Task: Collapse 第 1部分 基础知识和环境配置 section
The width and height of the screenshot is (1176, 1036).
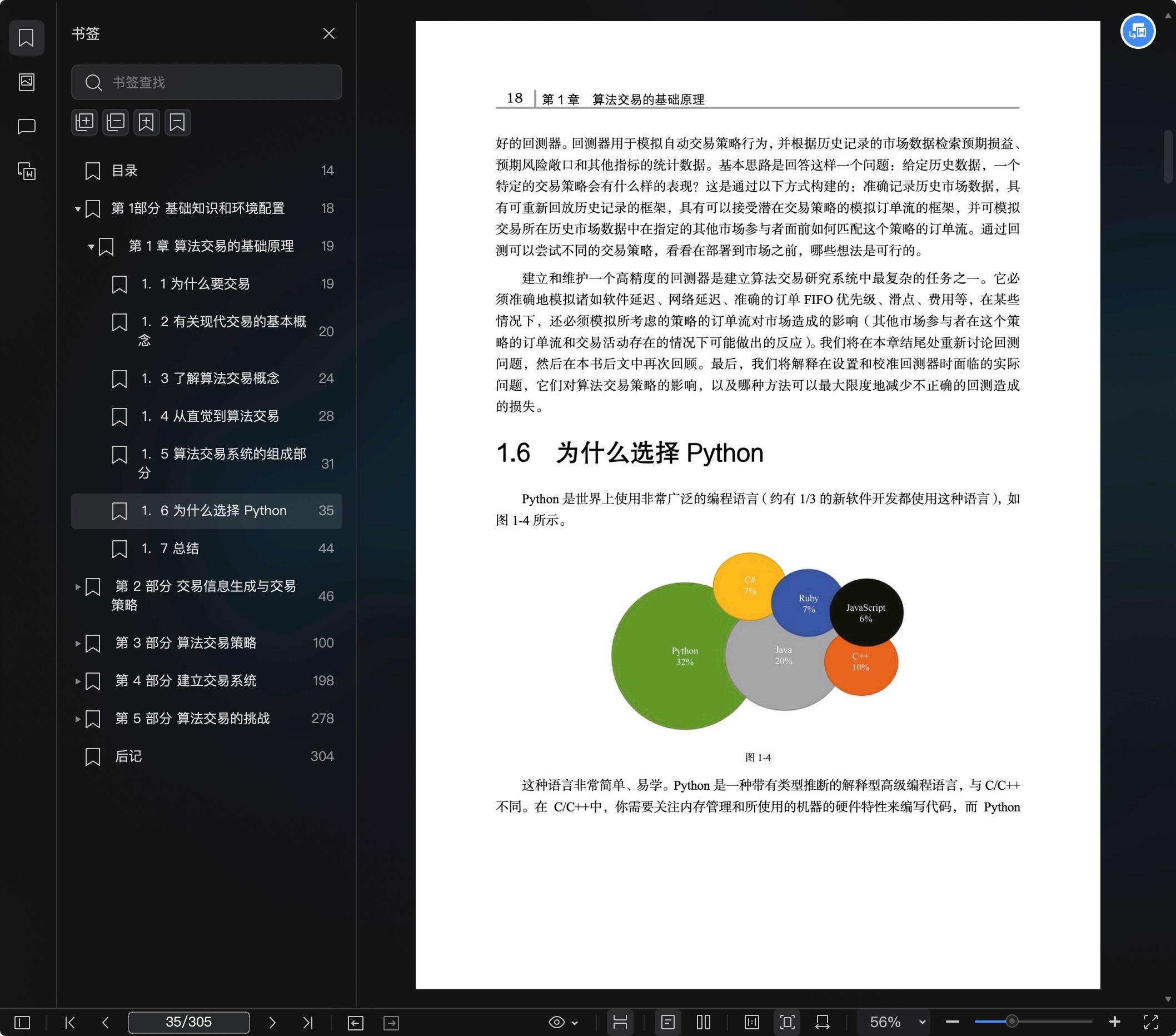Action: pyautogui.click(x=78, y=209)
